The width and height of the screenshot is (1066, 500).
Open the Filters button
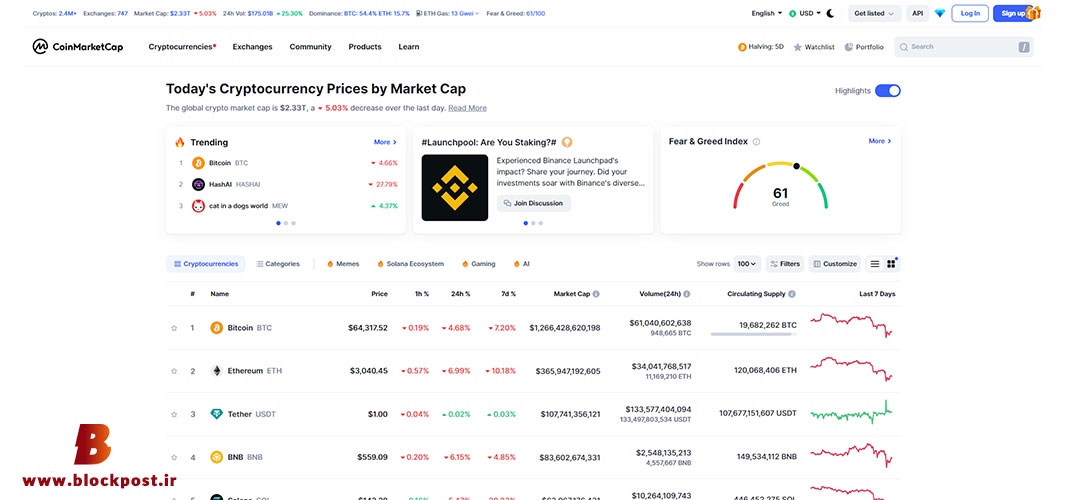point(785,264)
